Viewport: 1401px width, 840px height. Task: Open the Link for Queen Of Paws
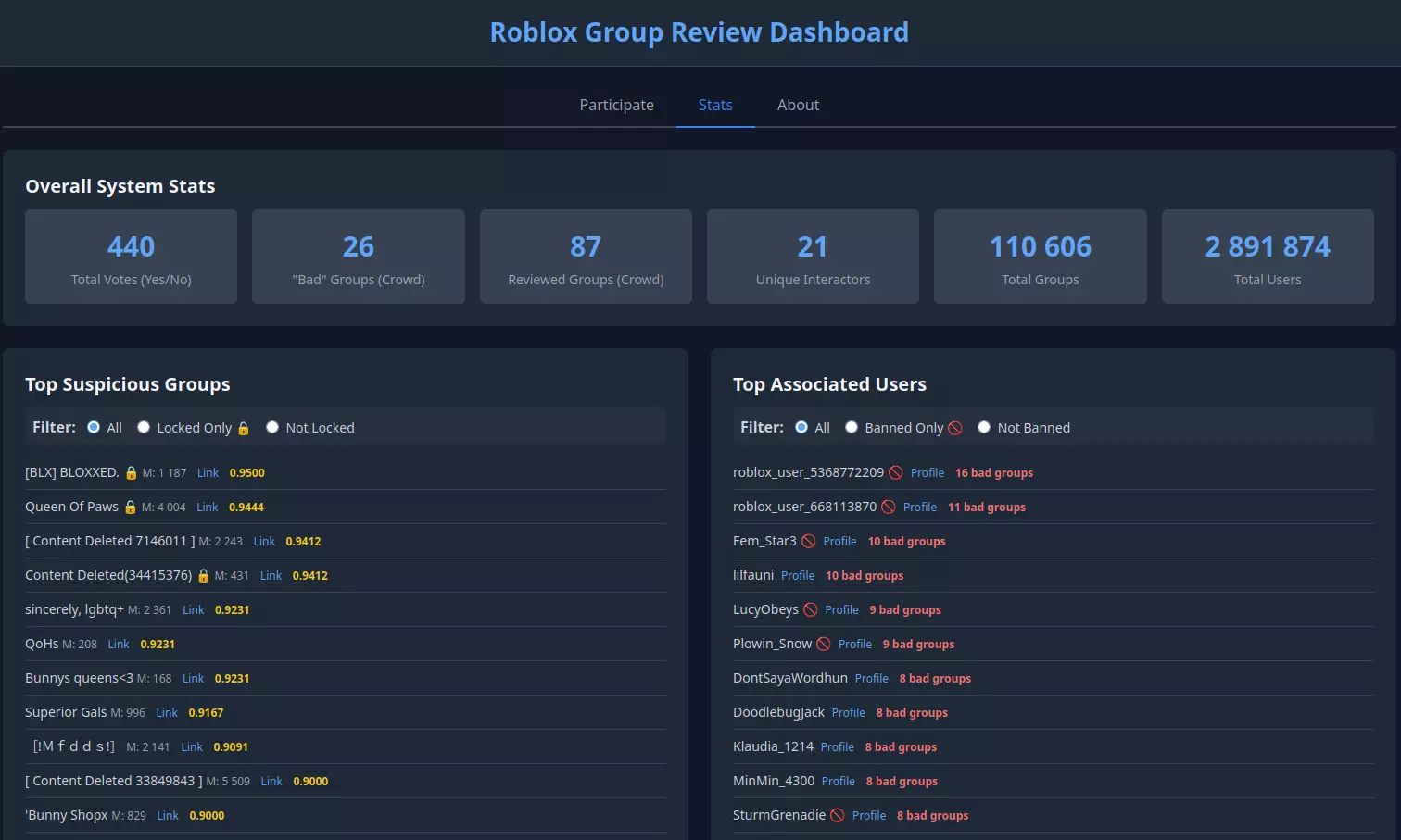tap(208, 508)
